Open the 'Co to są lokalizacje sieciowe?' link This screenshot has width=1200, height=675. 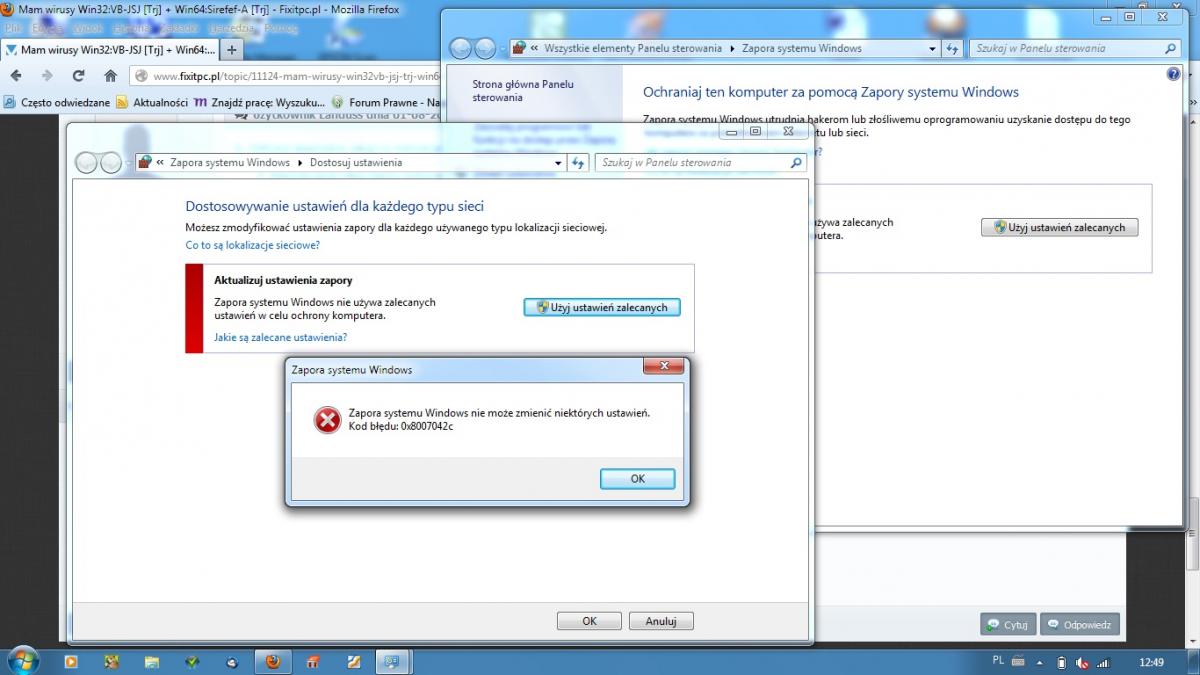pos(253,245)
